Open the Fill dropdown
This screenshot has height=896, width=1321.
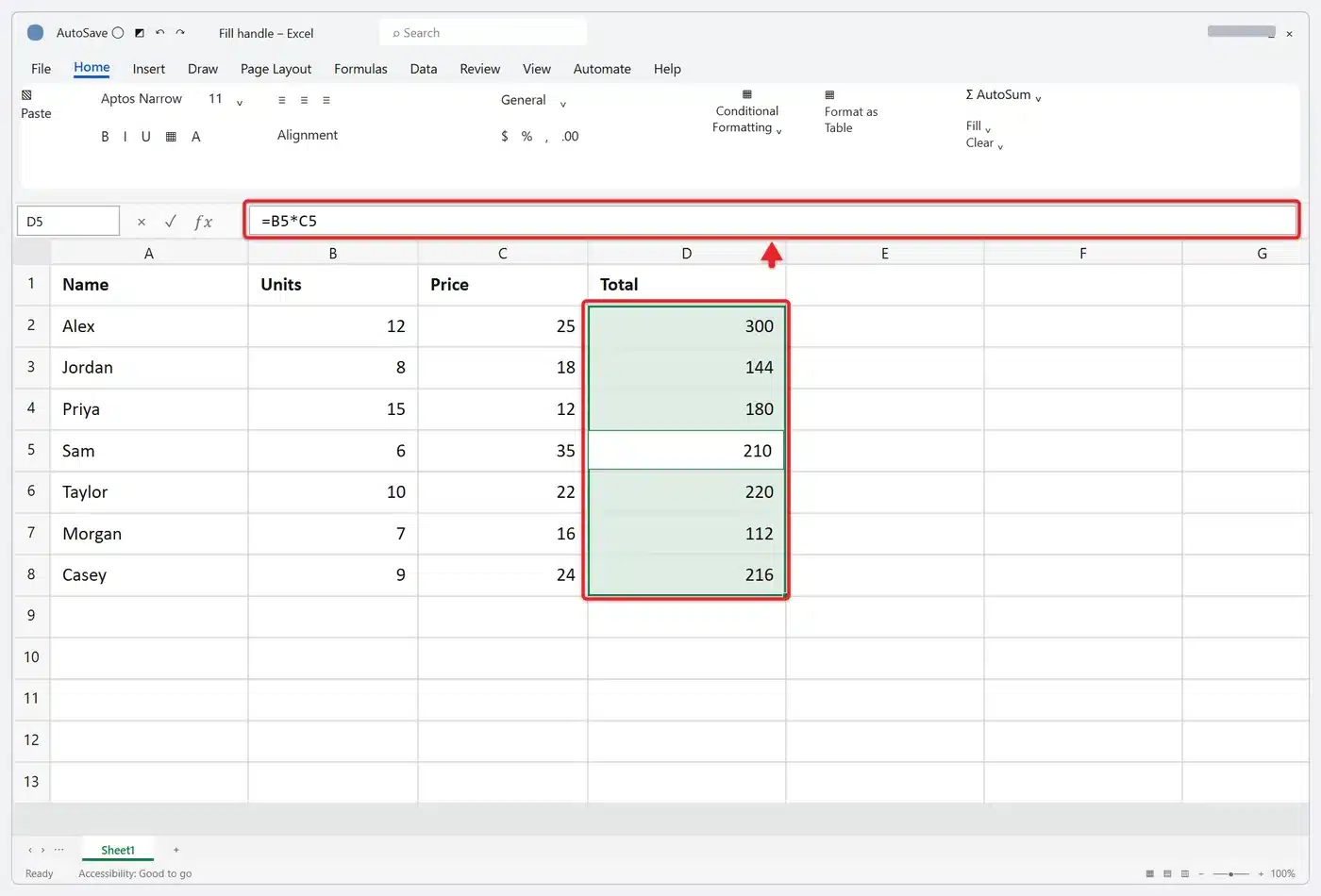pos(978,126)
